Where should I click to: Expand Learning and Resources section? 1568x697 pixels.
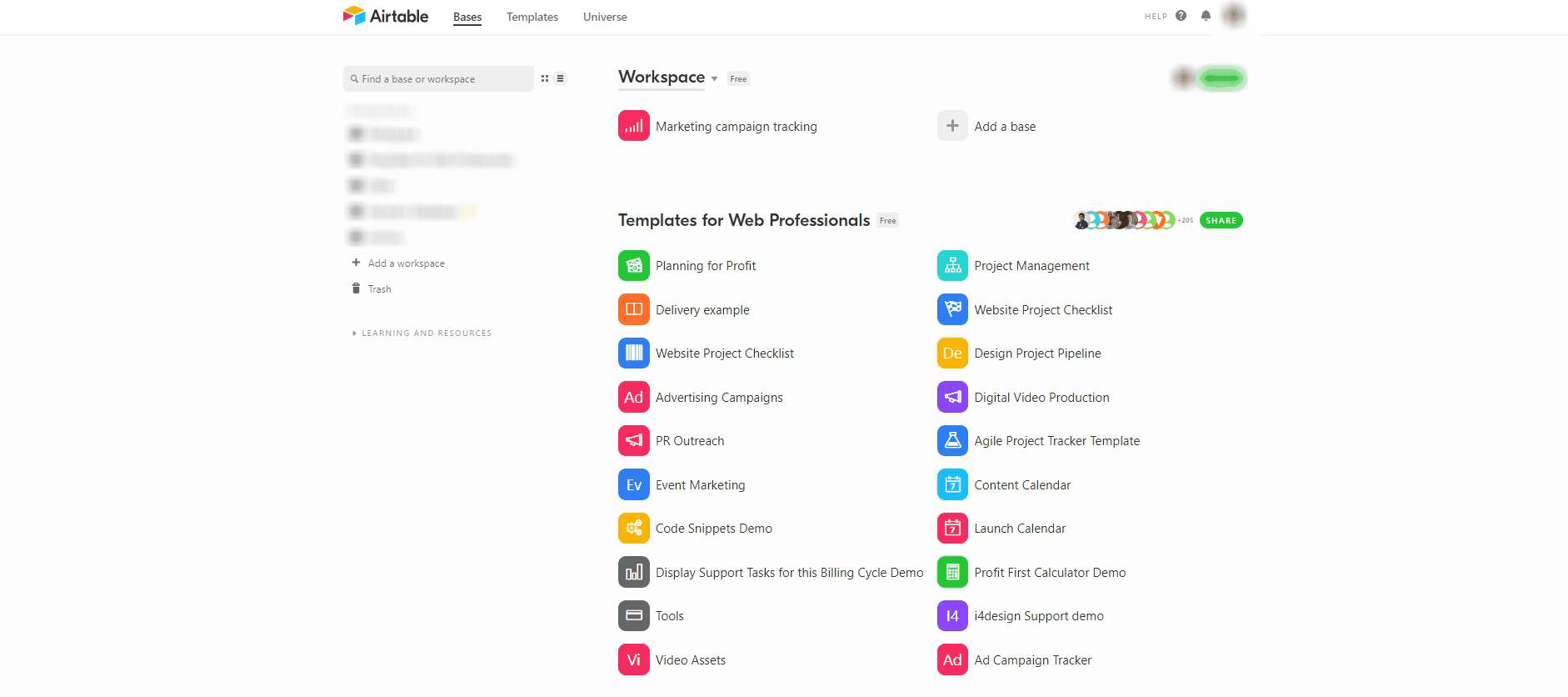pyautogui.click(x=422, y=333)
